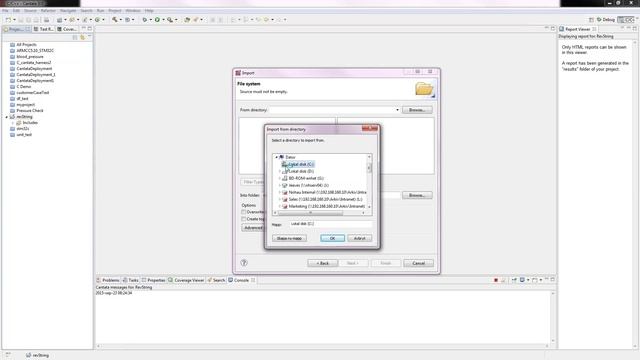Toggle the Overwrite existing resources checkbox
Screen dimensions: 640x360
tap(244, 212)
